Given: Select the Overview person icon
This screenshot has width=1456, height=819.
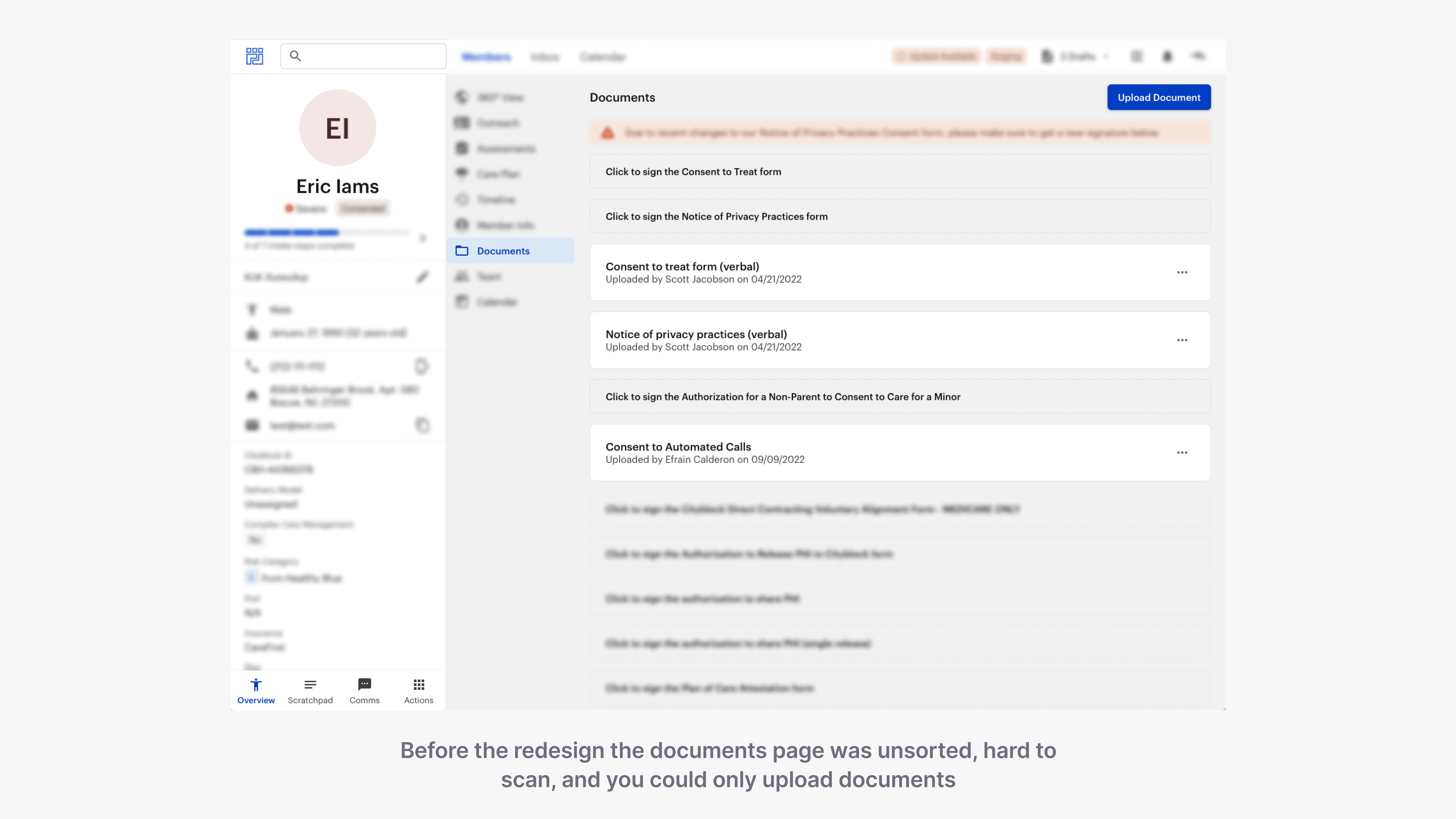Looking at the screenshot, I should click(x=255, y=685).
